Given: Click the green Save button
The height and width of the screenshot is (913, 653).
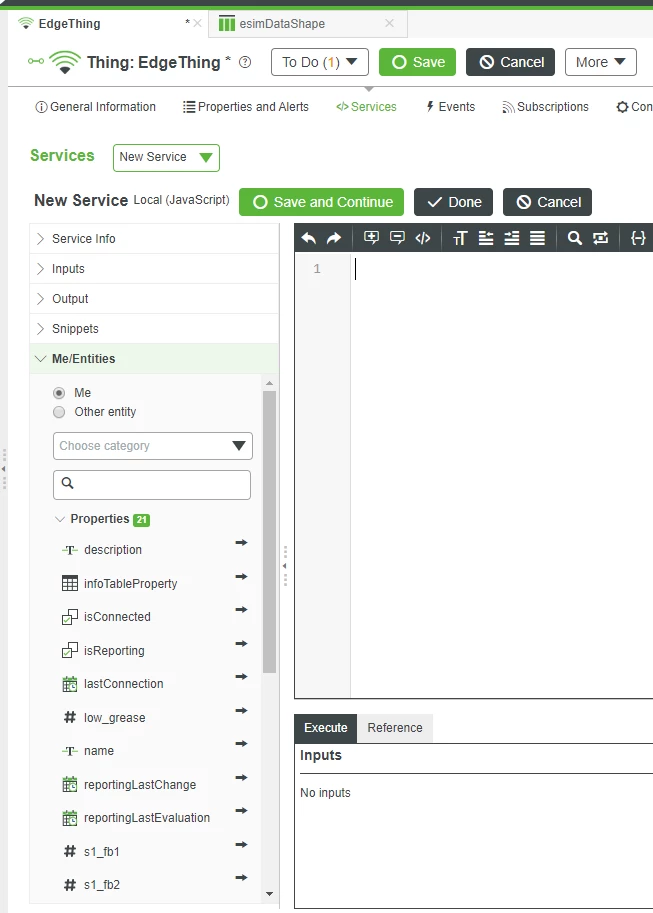Looking at the screenshot, I should [x=418, y=62].
